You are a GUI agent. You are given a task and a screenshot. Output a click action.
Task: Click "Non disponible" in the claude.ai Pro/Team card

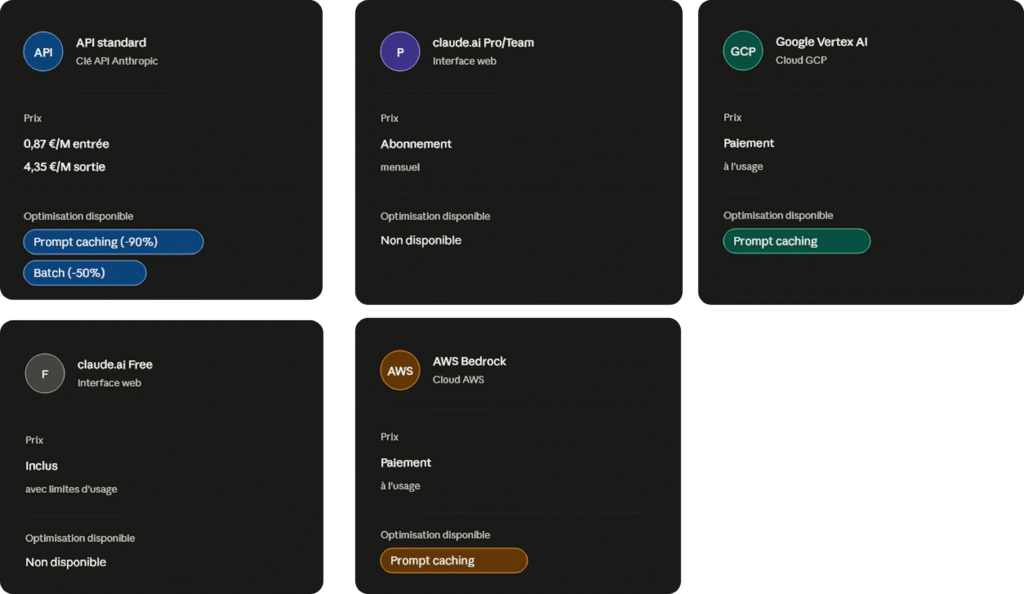421,240
